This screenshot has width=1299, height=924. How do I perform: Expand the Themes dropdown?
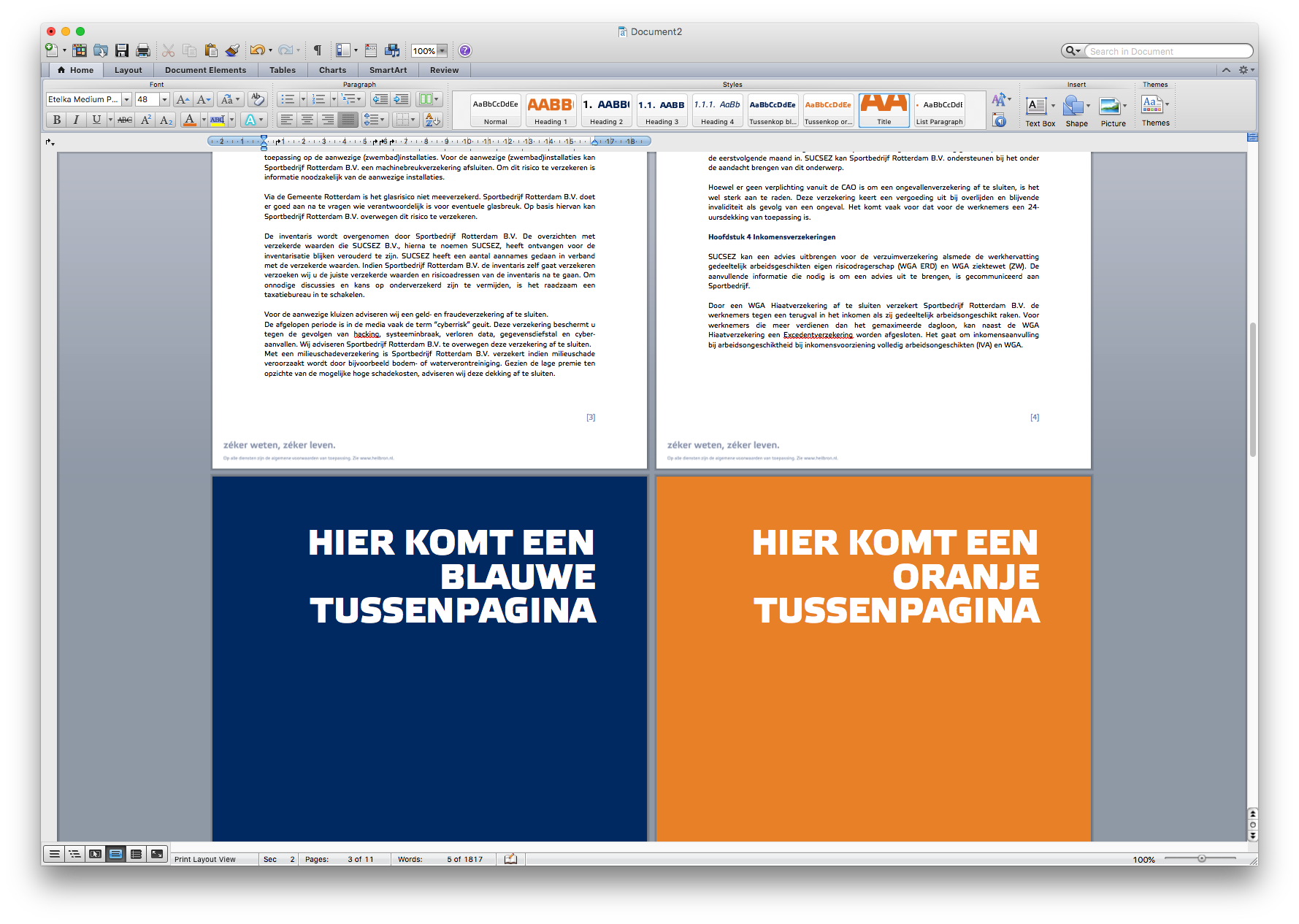click(x=1155, y=109)
